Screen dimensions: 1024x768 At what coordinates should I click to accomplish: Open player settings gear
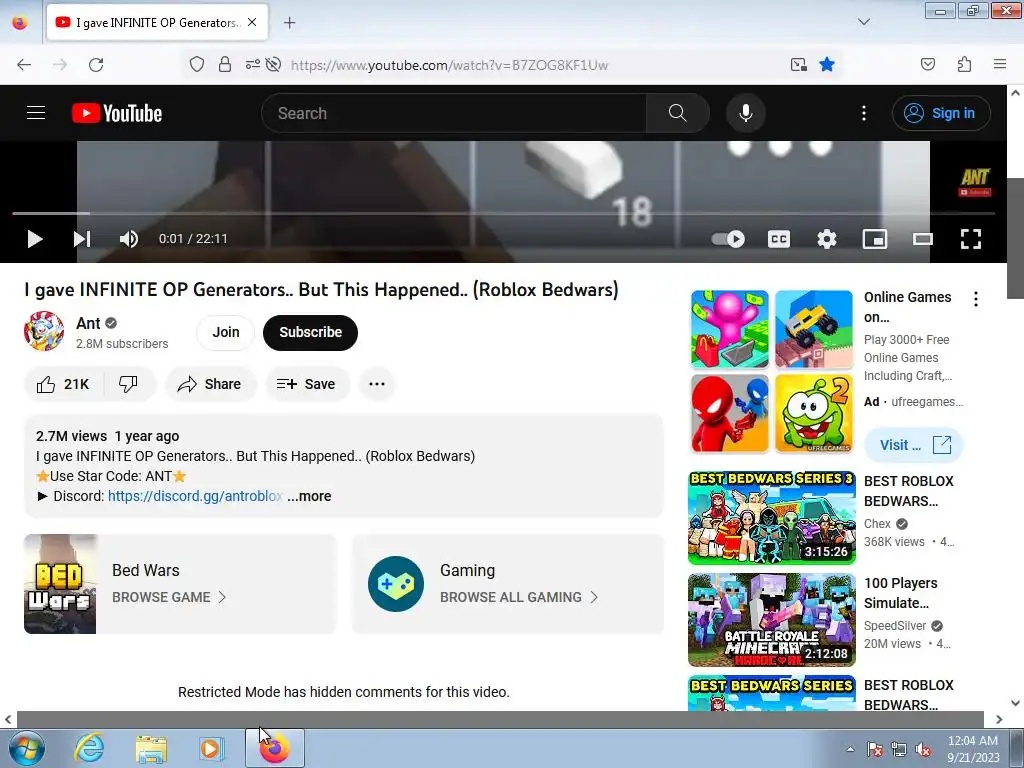click(826, 239)
